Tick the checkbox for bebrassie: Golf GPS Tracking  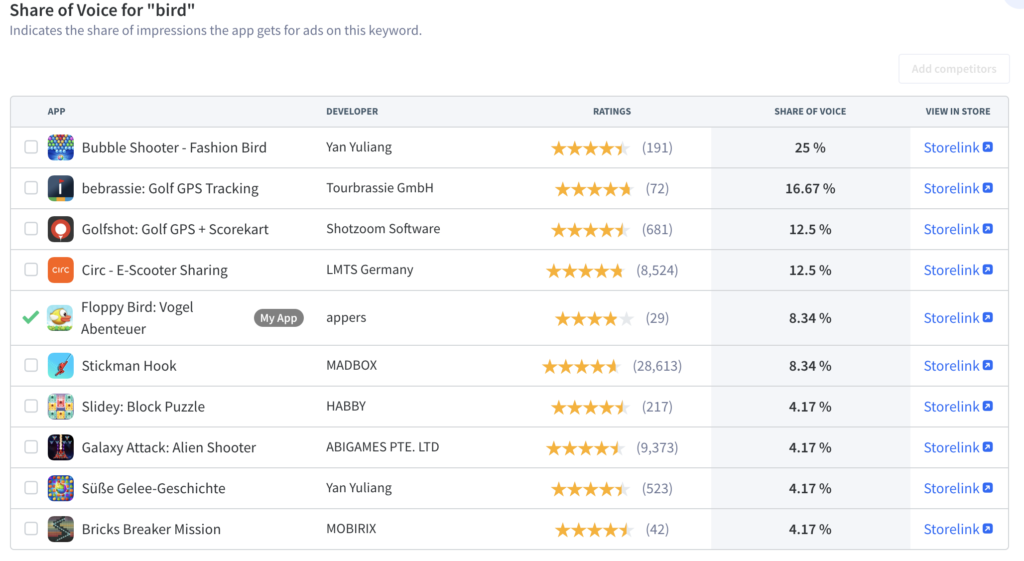click(x=31, y=188)
